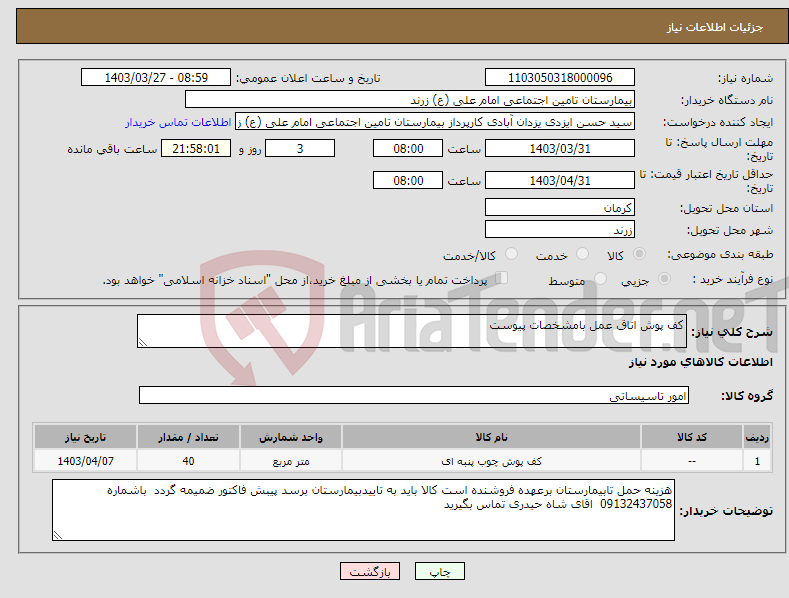
Task: Click the متر مربع unit cell
Action: click(291, 461)
